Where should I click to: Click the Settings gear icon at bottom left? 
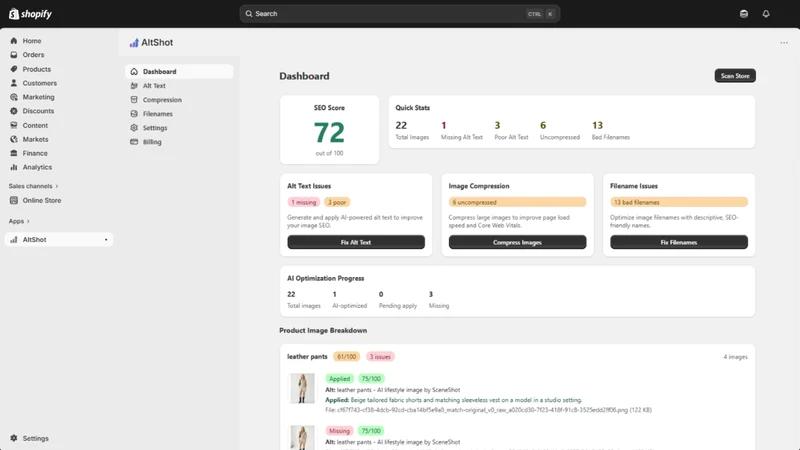(x=14, y=438)
